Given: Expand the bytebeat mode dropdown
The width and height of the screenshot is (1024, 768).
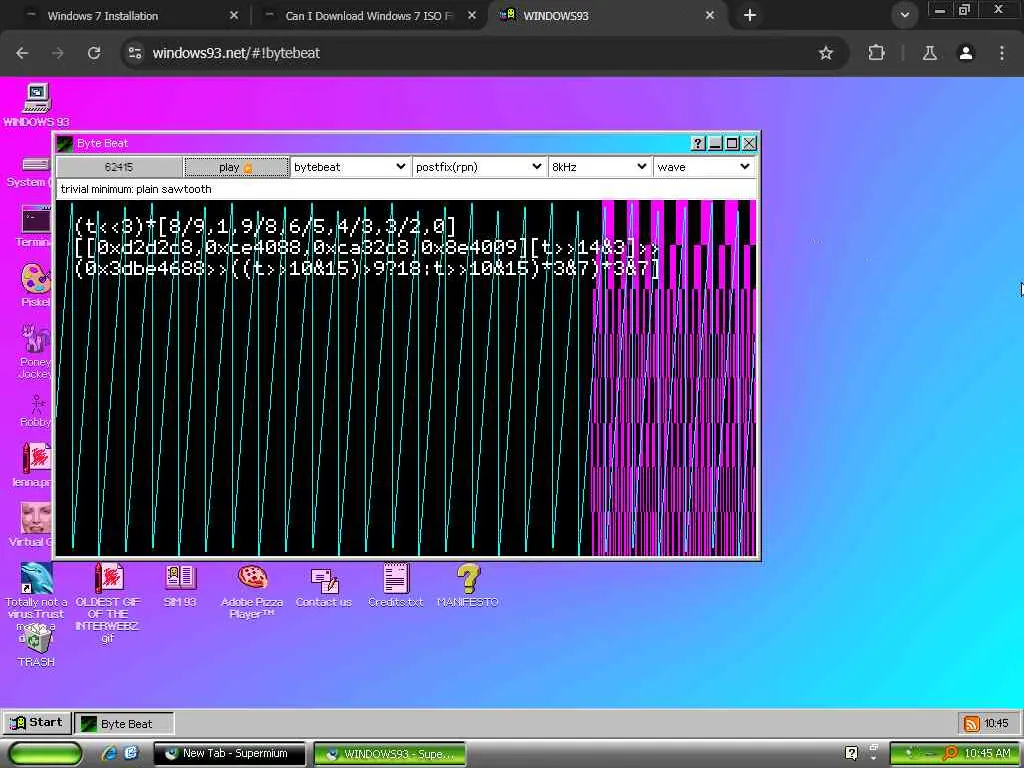Looking at the screenshot, I should click(350, 167).
